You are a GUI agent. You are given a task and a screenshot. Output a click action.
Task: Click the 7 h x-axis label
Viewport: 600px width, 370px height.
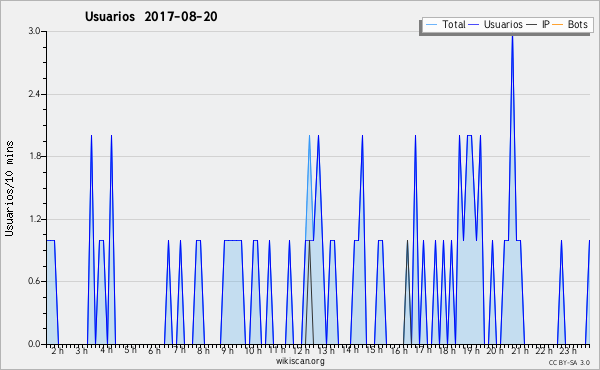(179, 350)
